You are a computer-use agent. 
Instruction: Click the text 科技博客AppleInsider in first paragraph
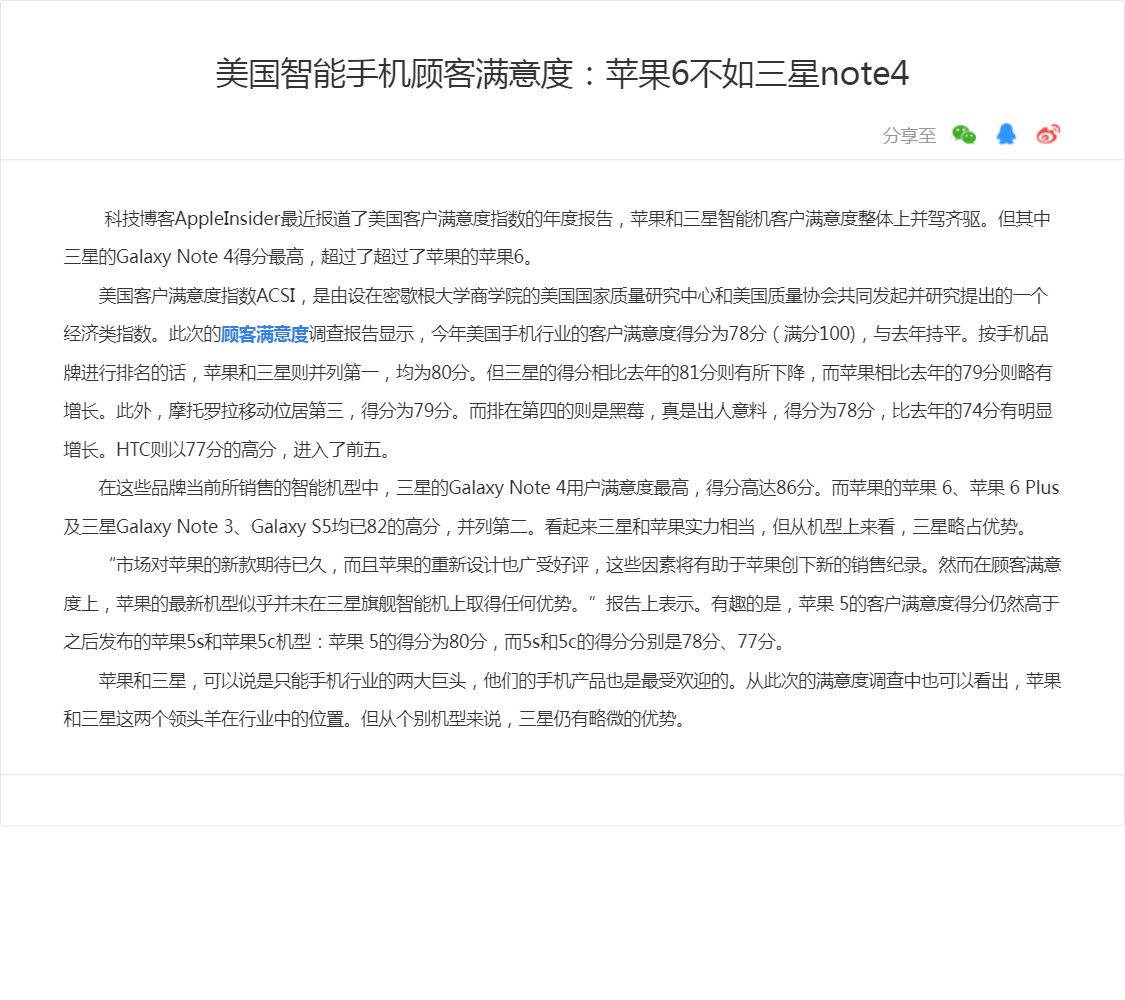[192, 218]
